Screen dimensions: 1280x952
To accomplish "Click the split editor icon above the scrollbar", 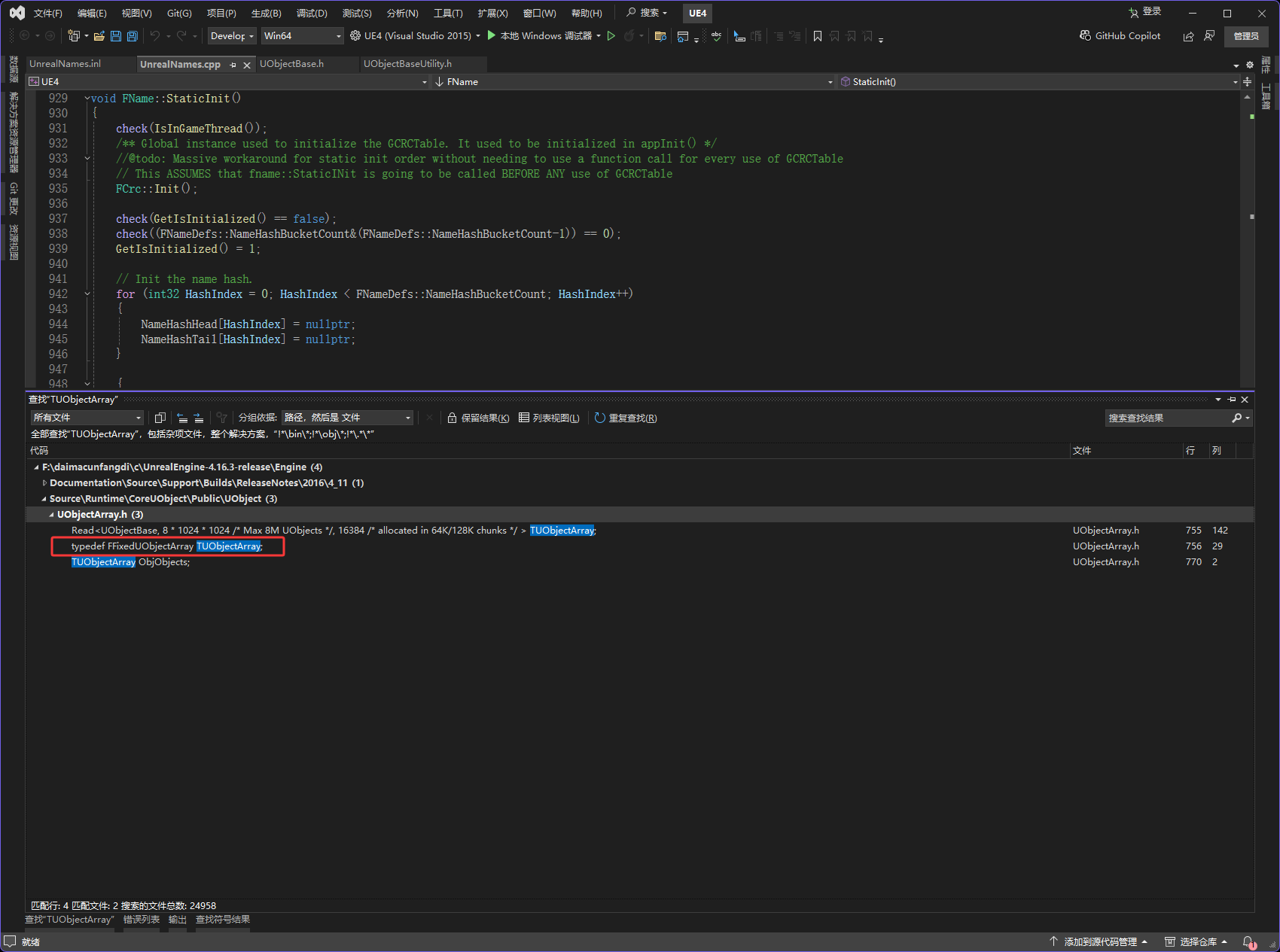I will coord(1248,81).
